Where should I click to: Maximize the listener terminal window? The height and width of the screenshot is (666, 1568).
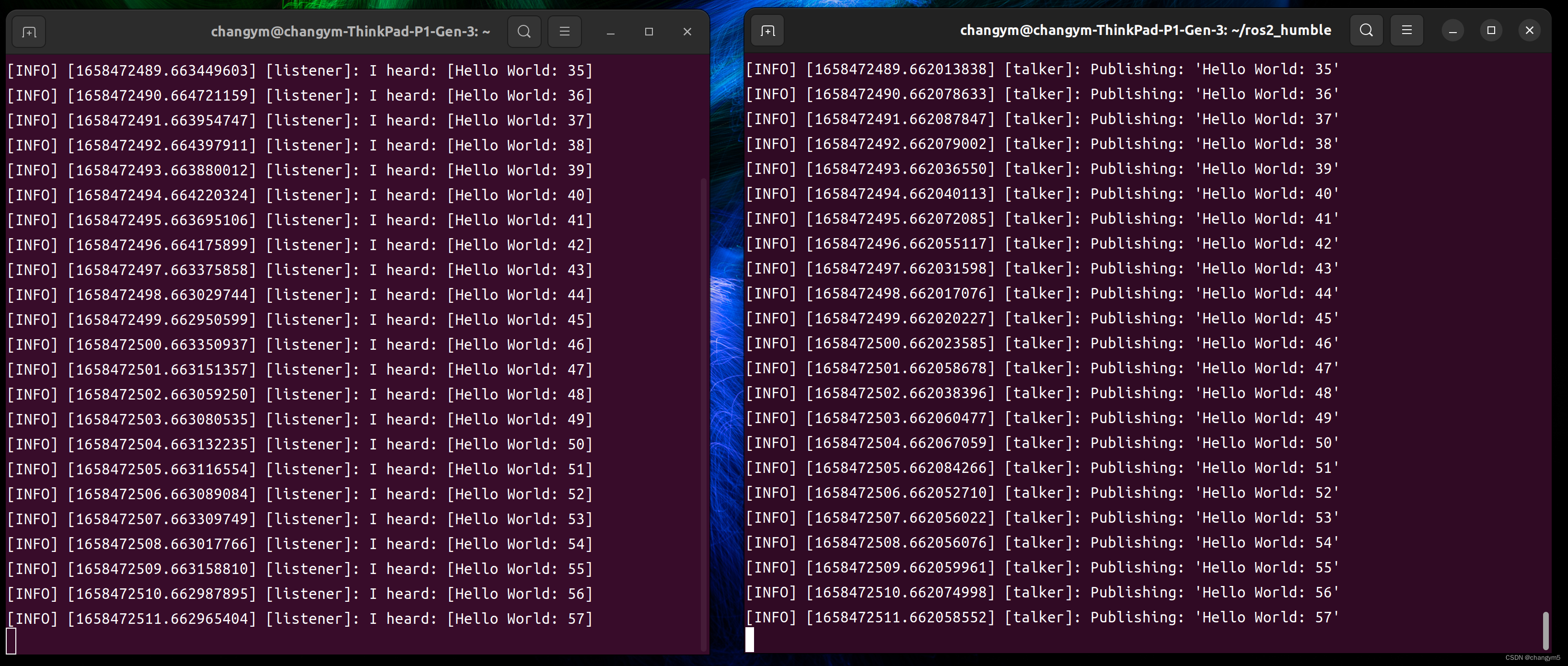pos(649,32)
